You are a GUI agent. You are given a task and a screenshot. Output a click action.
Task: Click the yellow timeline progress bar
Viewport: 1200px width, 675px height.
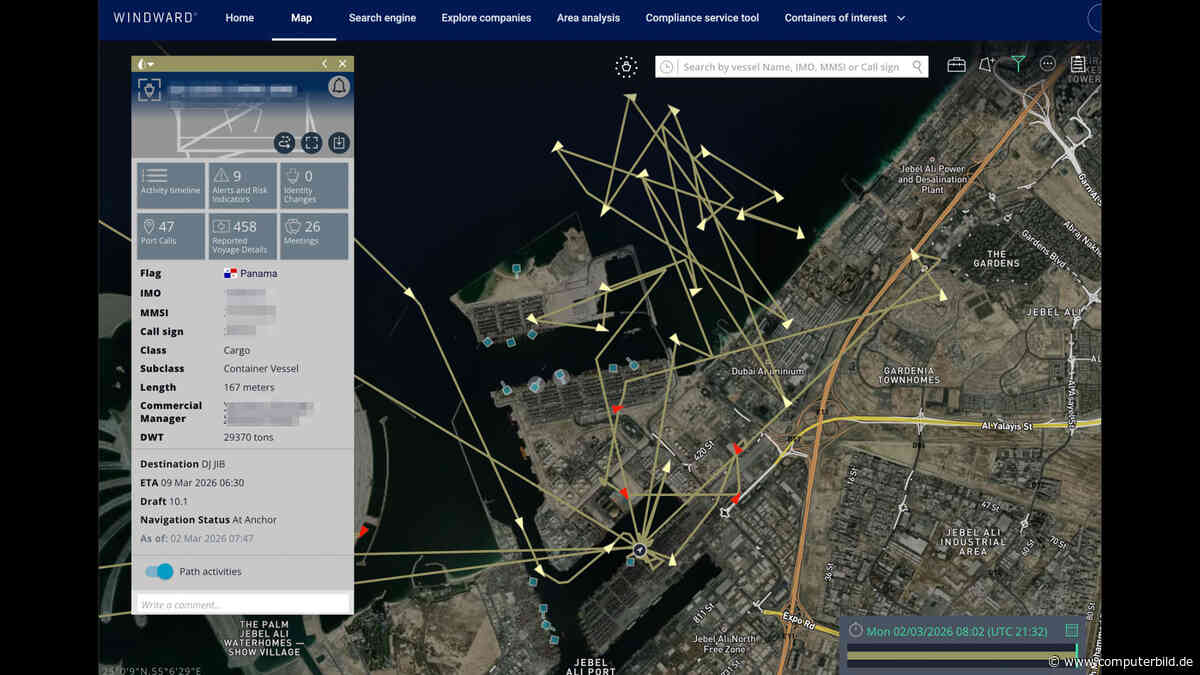point(960,656)
